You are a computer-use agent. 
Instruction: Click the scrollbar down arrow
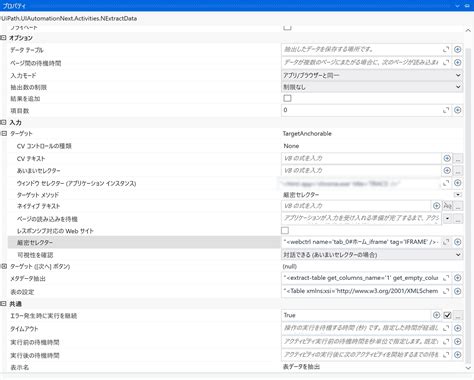pos(468,368)
